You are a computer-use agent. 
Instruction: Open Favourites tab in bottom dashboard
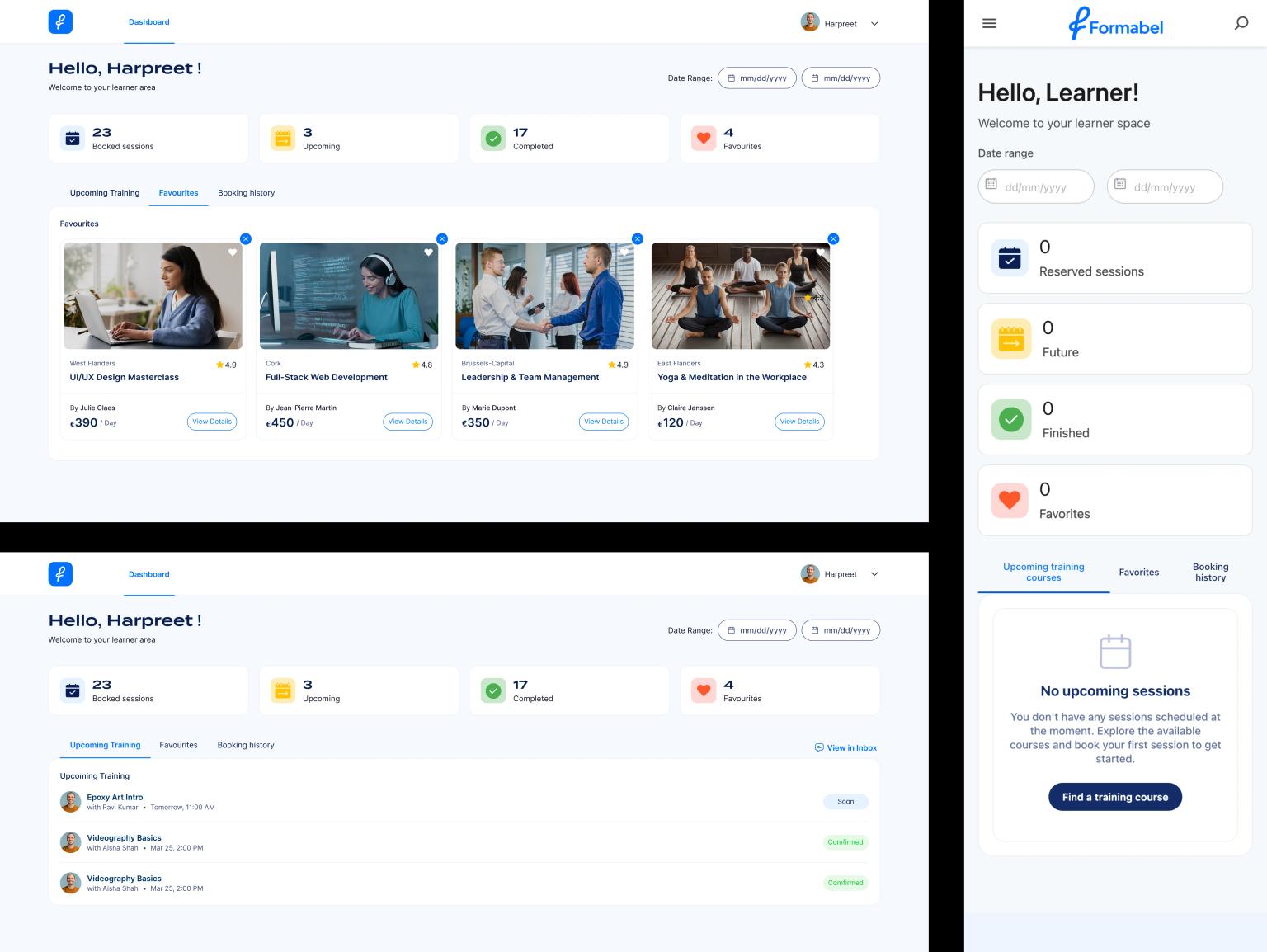pos(178,745)
